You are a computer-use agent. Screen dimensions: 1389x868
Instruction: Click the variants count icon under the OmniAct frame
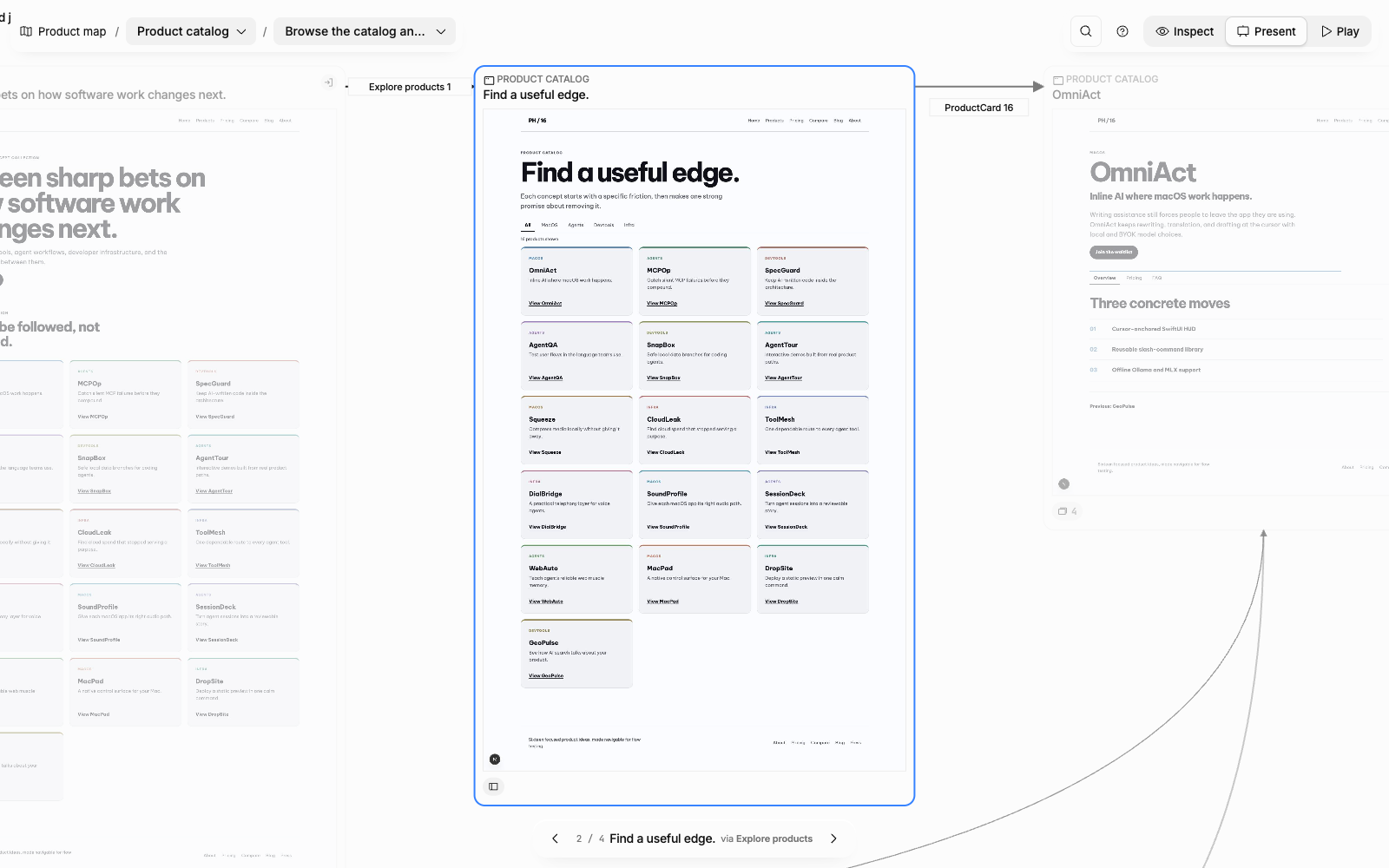(x=1067, y=511)
